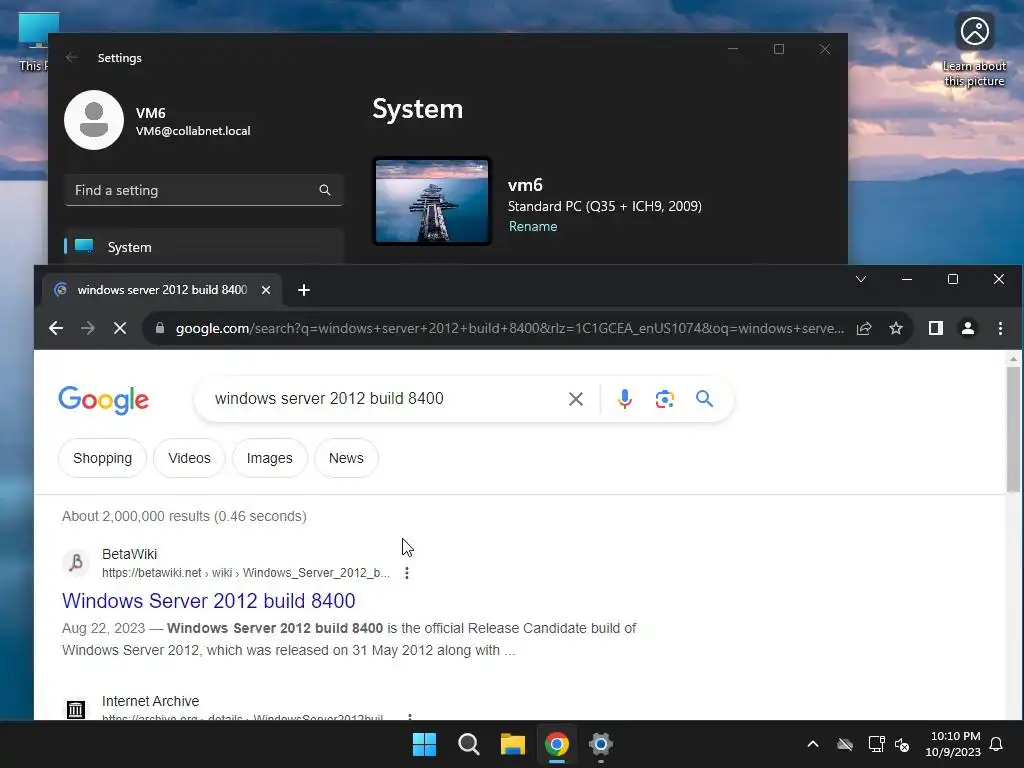Click the Settings back arrow
Viewport: 1024px width, 768px height.
[72, 57]
